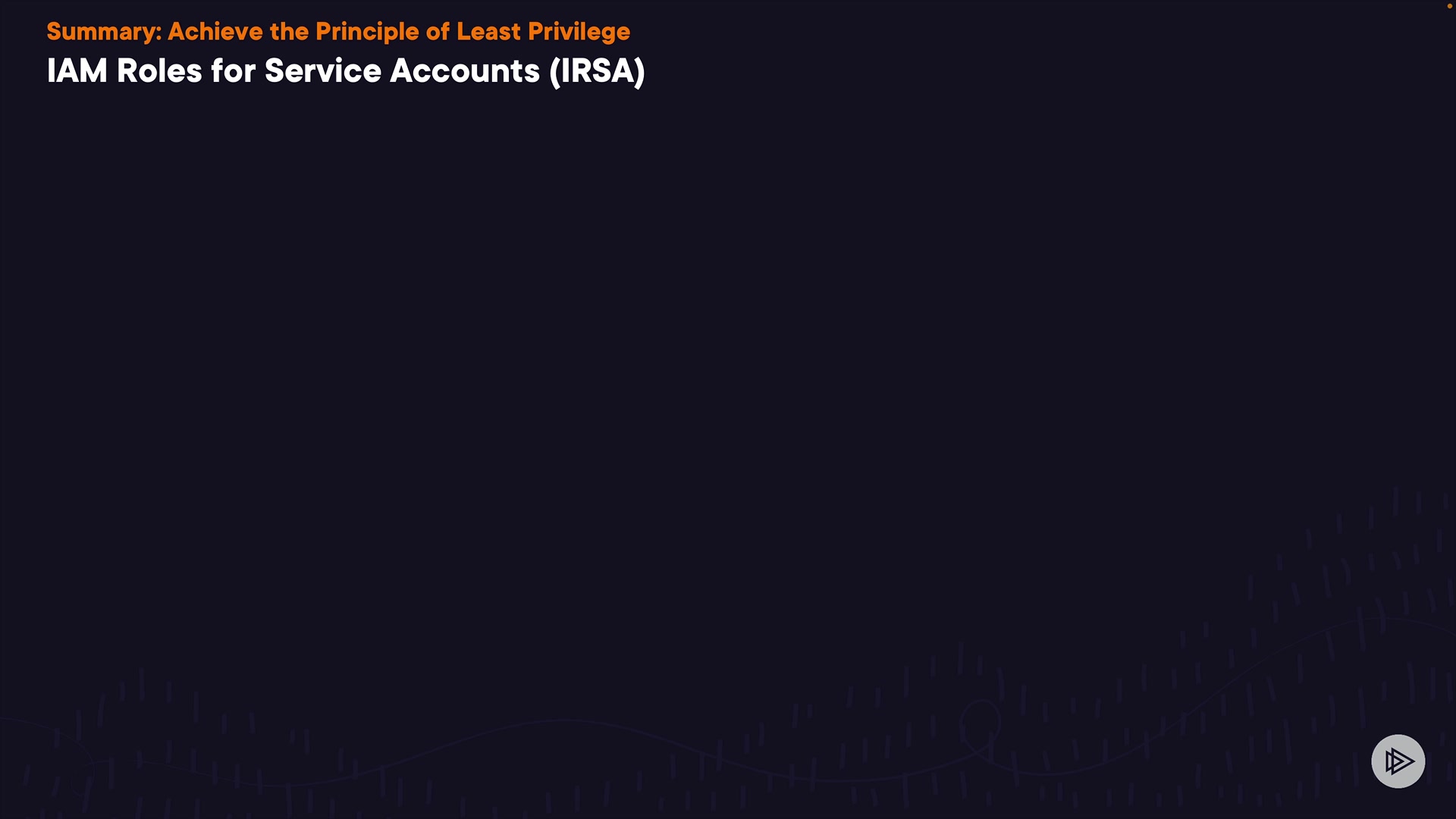Screen dimensions: 1456x819
Task: Click the word "Roles" in the slide title
Action: [159, 71]
